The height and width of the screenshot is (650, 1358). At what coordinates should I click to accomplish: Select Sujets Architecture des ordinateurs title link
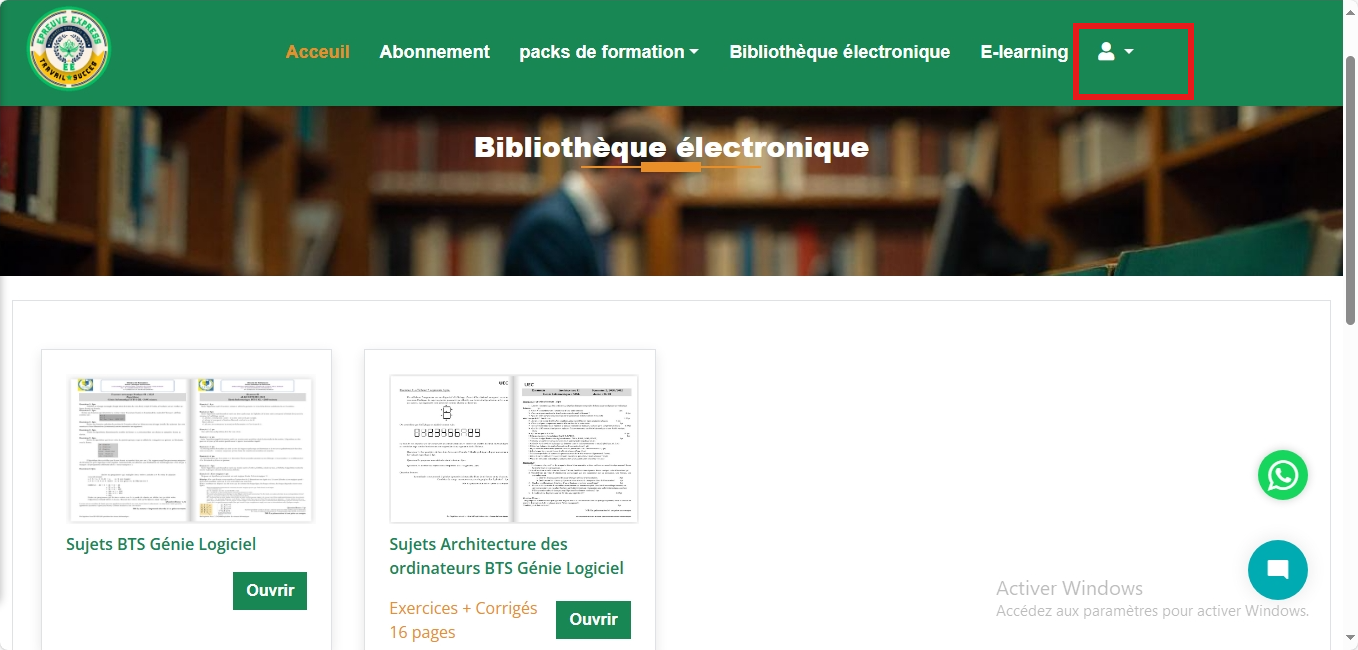pyautogui.click(x=506, y=556)
